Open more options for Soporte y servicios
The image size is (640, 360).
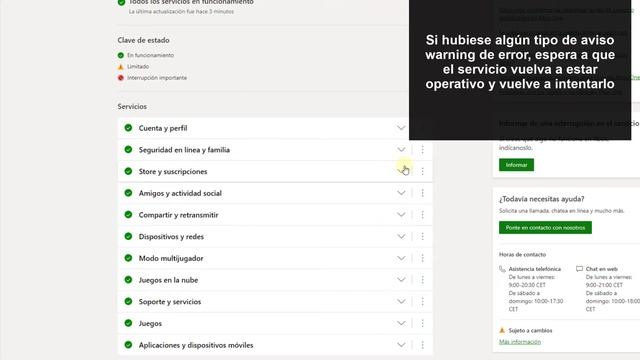tap(422, 302)
